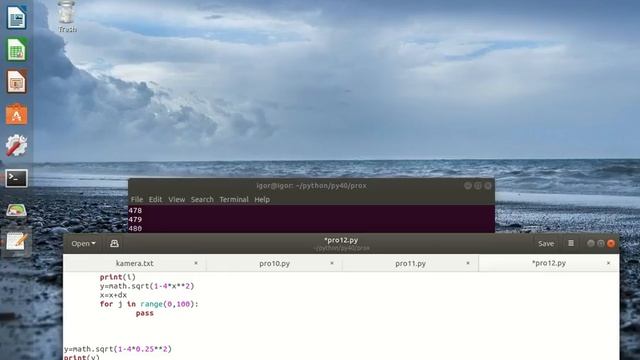Open terminal Help menu
Image resolution: width=640 pixels, height=360 pixels.
[x=262, y=200]
